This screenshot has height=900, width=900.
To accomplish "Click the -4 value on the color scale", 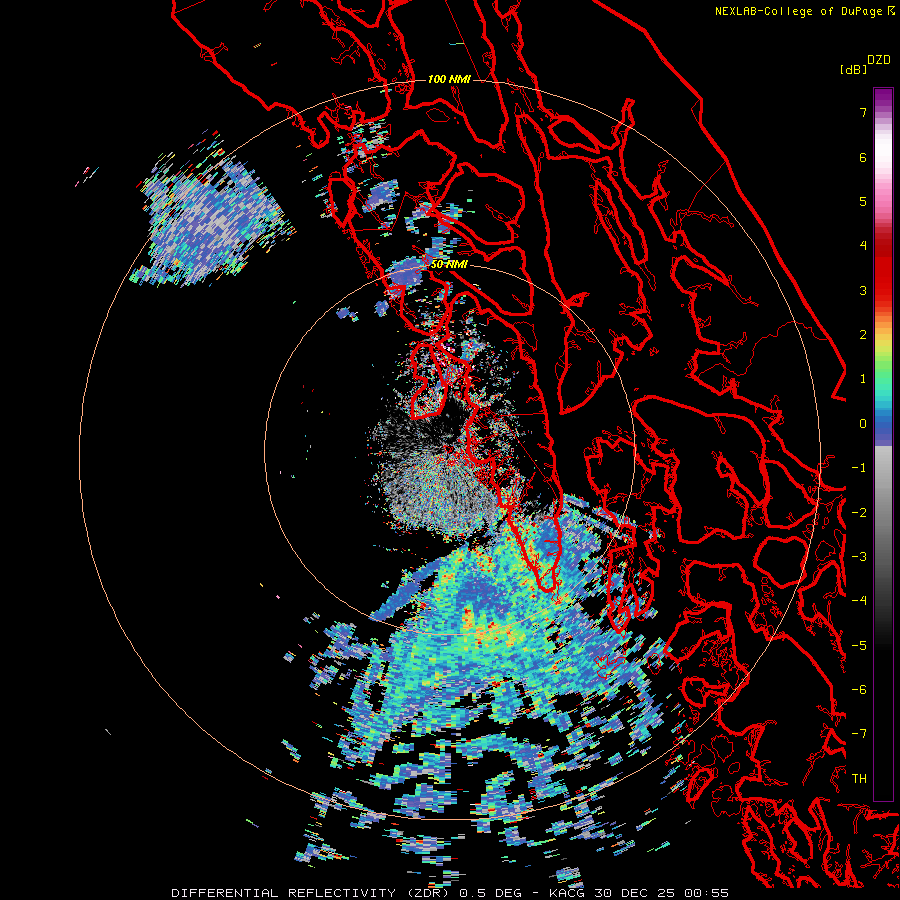I will tap(859, 601).
